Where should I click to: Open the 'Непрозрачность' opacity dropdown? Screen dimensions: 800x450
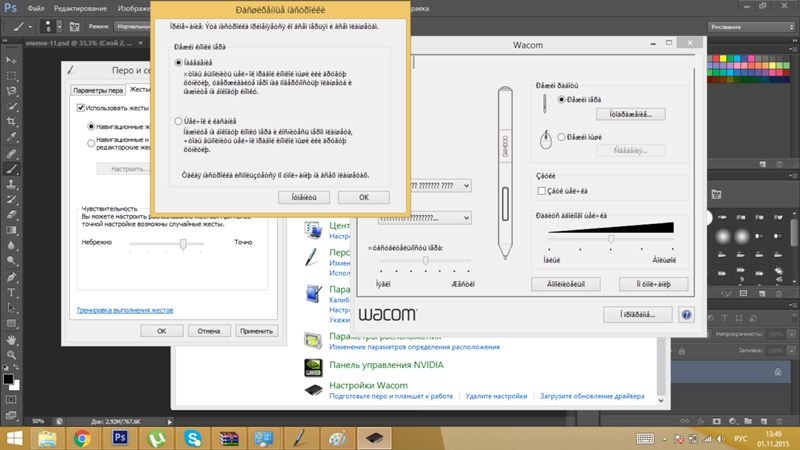click(791, 334)
